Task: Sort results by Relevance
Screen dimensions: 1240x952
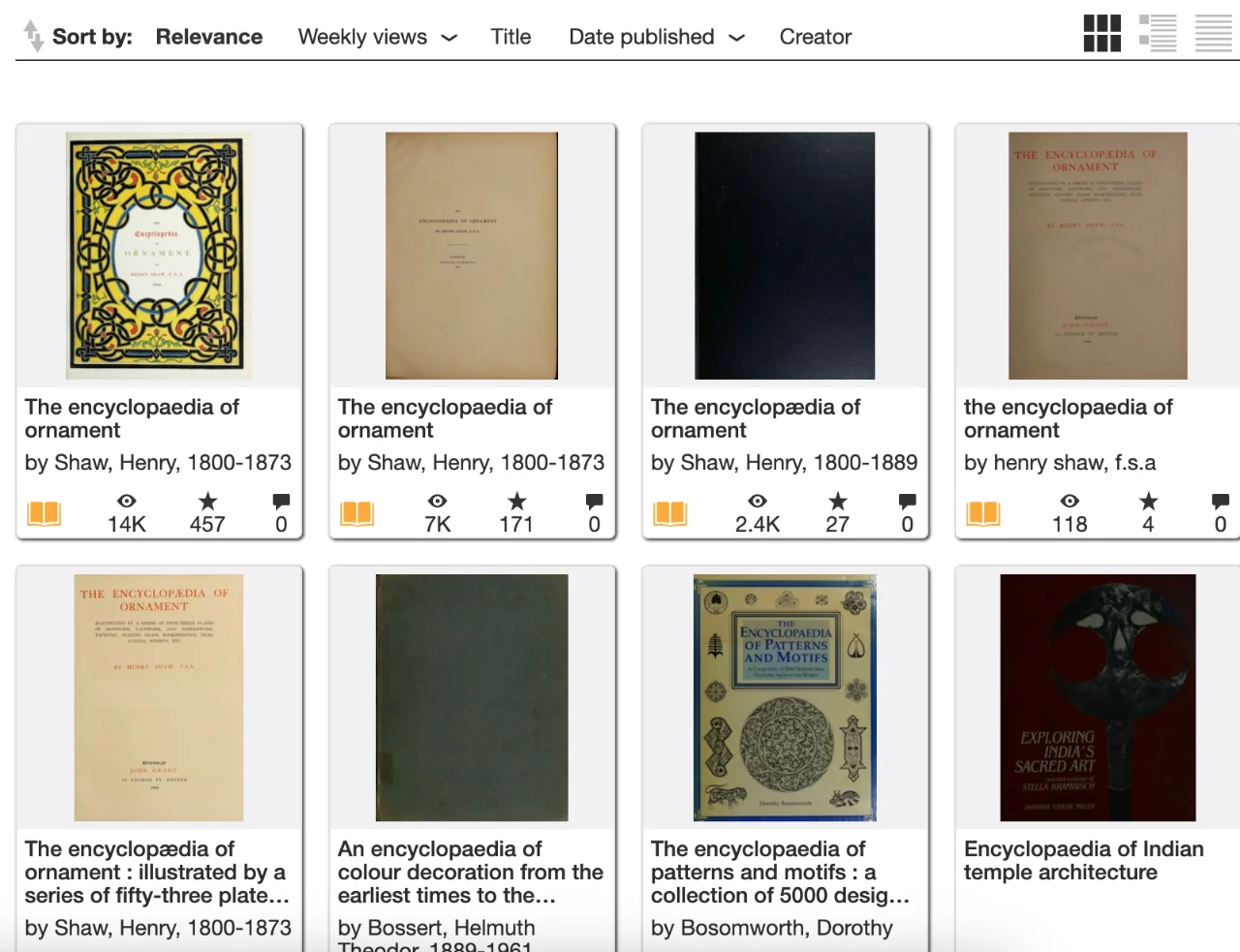Action: pos(209,37)
